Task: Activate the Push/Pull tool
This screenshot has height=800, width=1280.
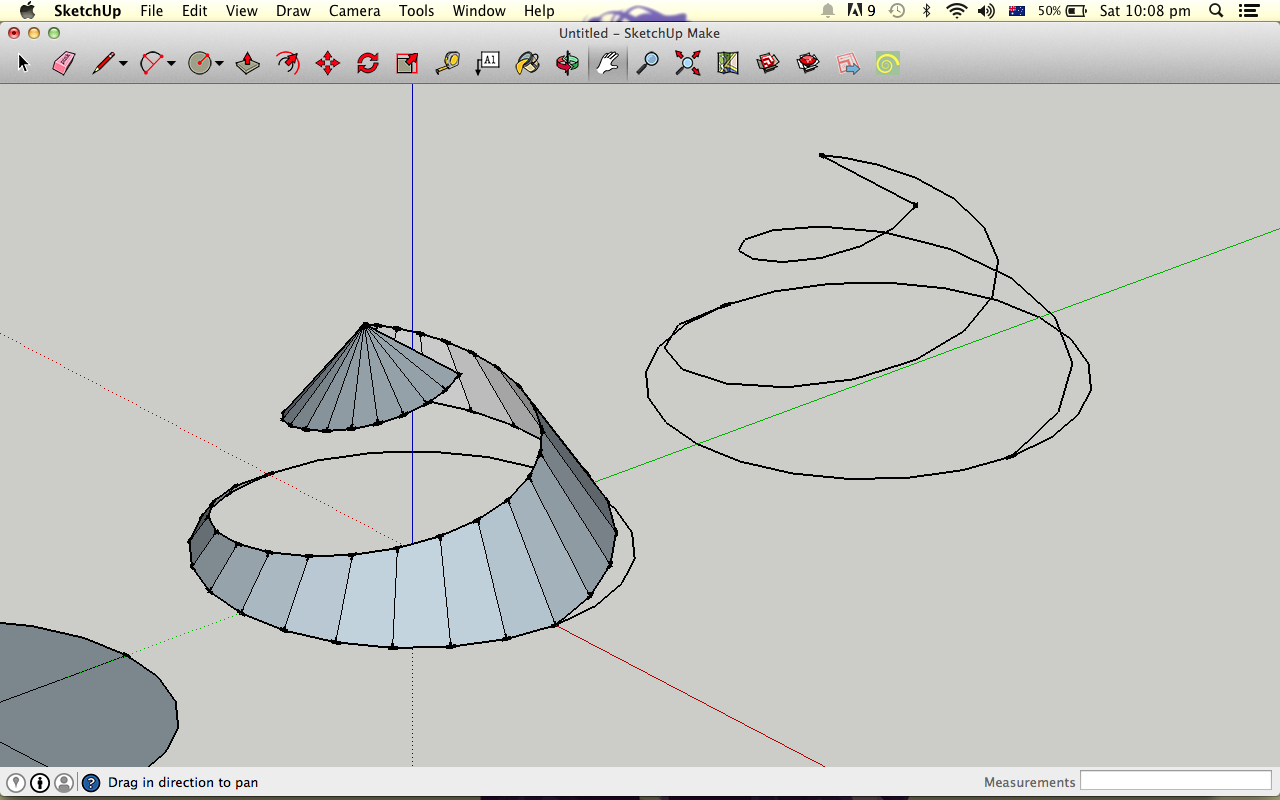Action: (x=248, y=64)
